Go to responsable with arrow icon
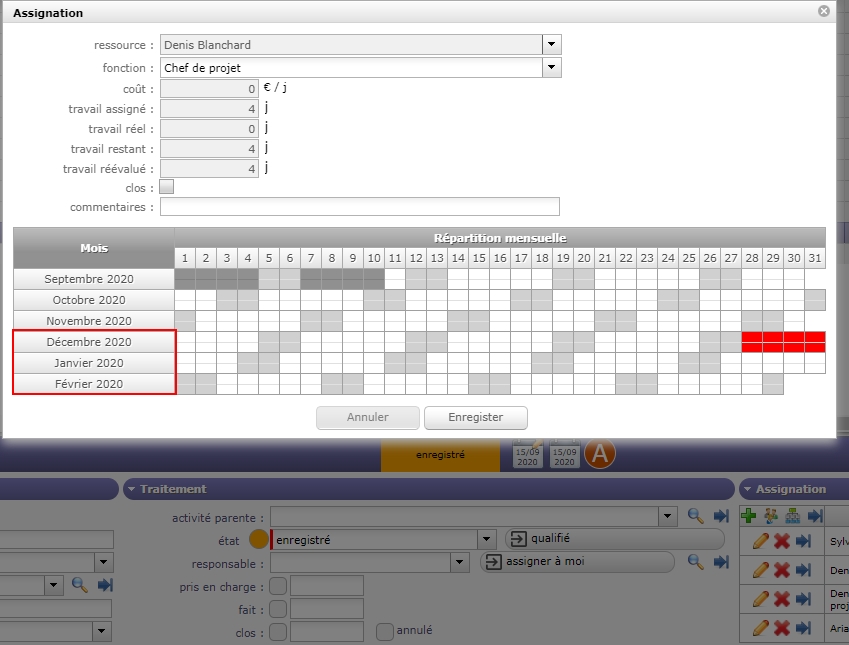This screenshot has height=645, width=849. coord(721,562)
